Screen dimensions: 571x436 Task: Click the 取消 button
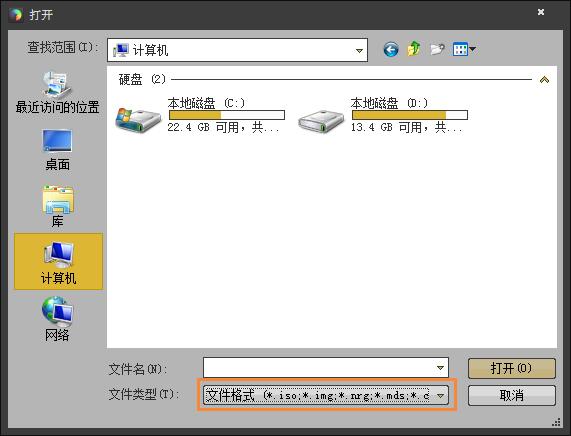512,395
